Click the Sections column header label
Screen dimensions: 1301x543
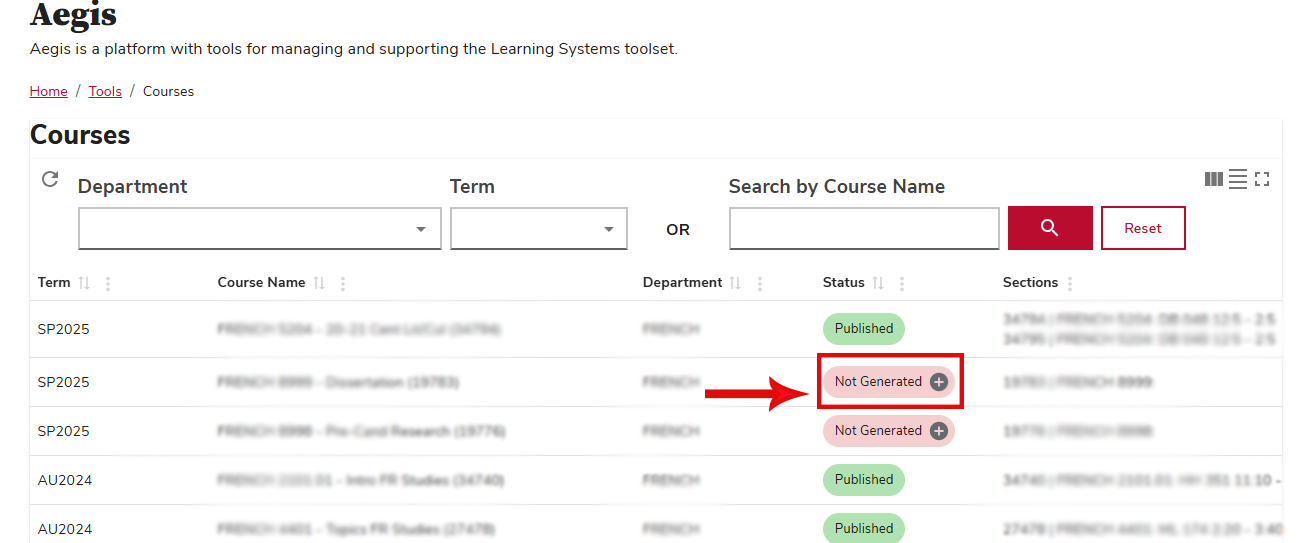click(1030, 283)
